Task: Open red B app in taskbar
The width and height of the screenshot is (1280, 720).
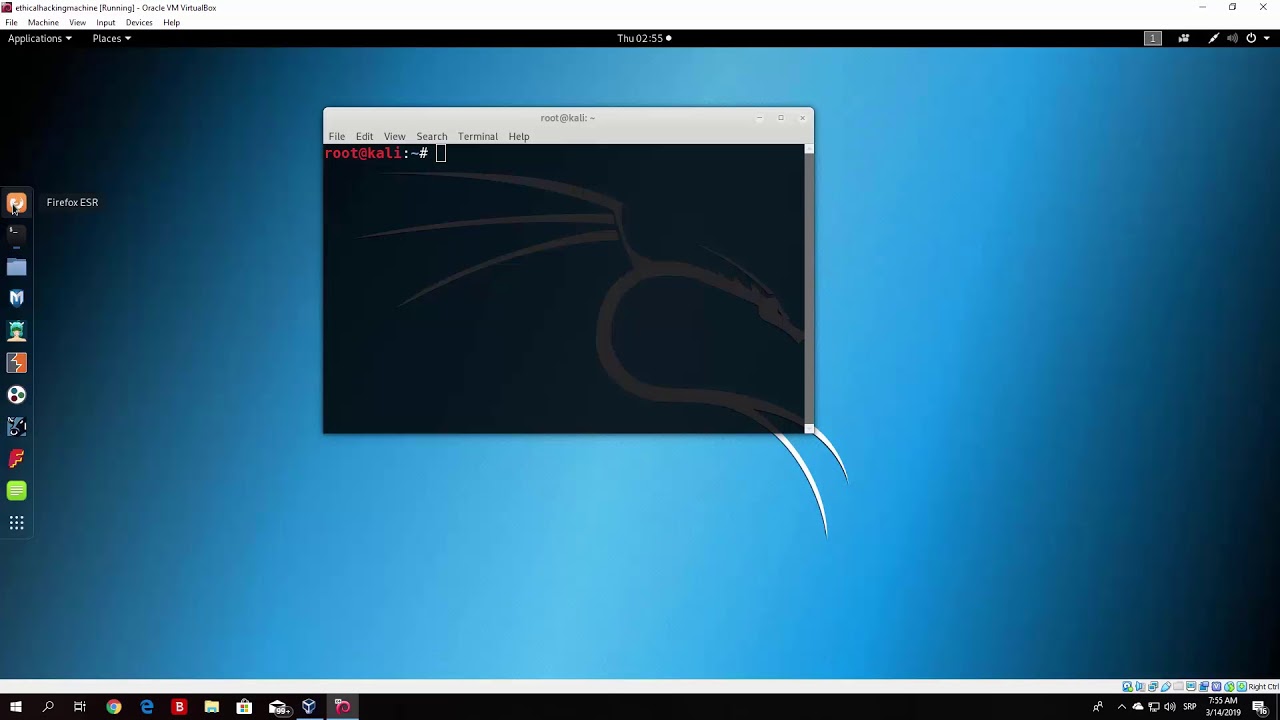Action: 179,707
